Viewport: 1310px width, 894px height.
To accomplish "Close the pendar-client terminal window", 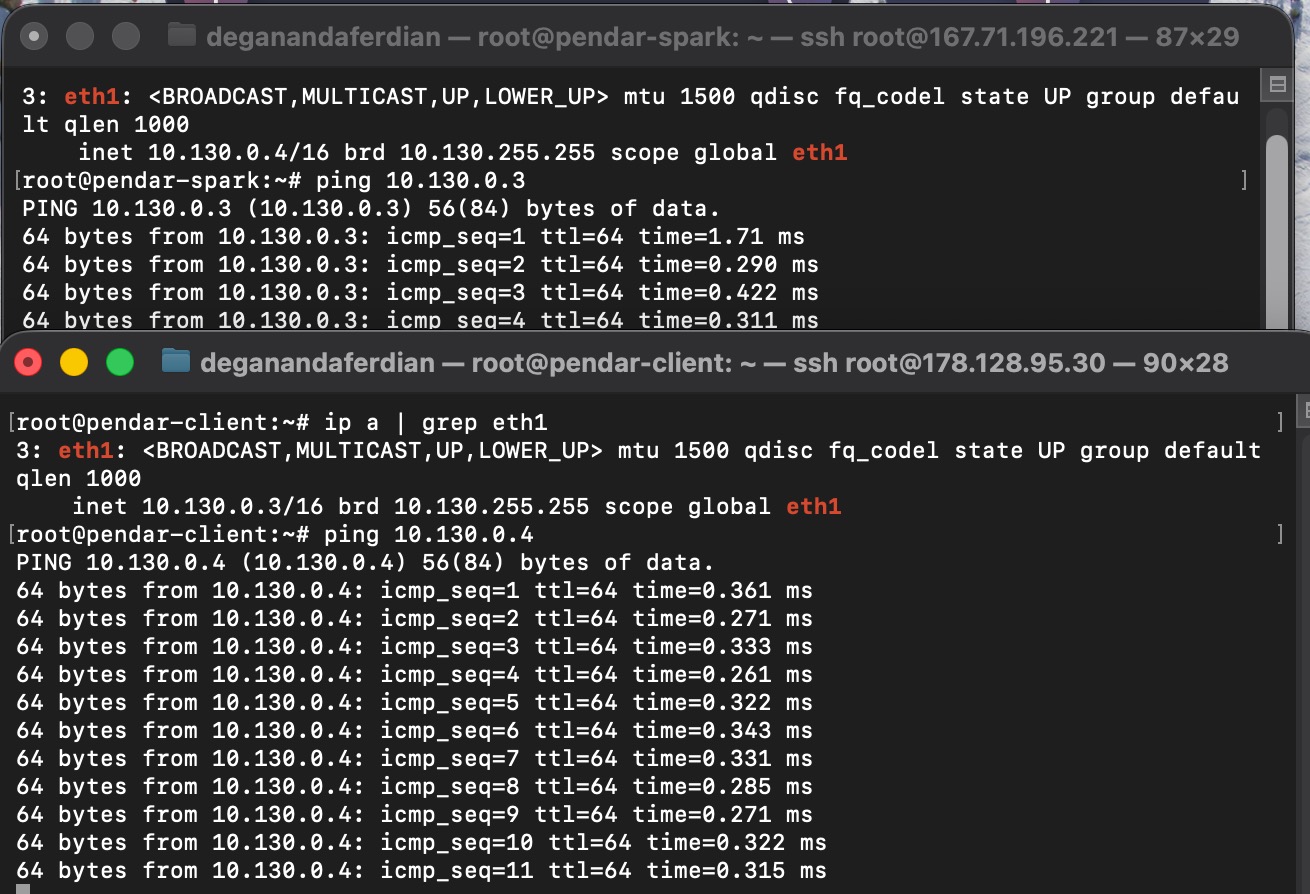I will pos(28,362).
